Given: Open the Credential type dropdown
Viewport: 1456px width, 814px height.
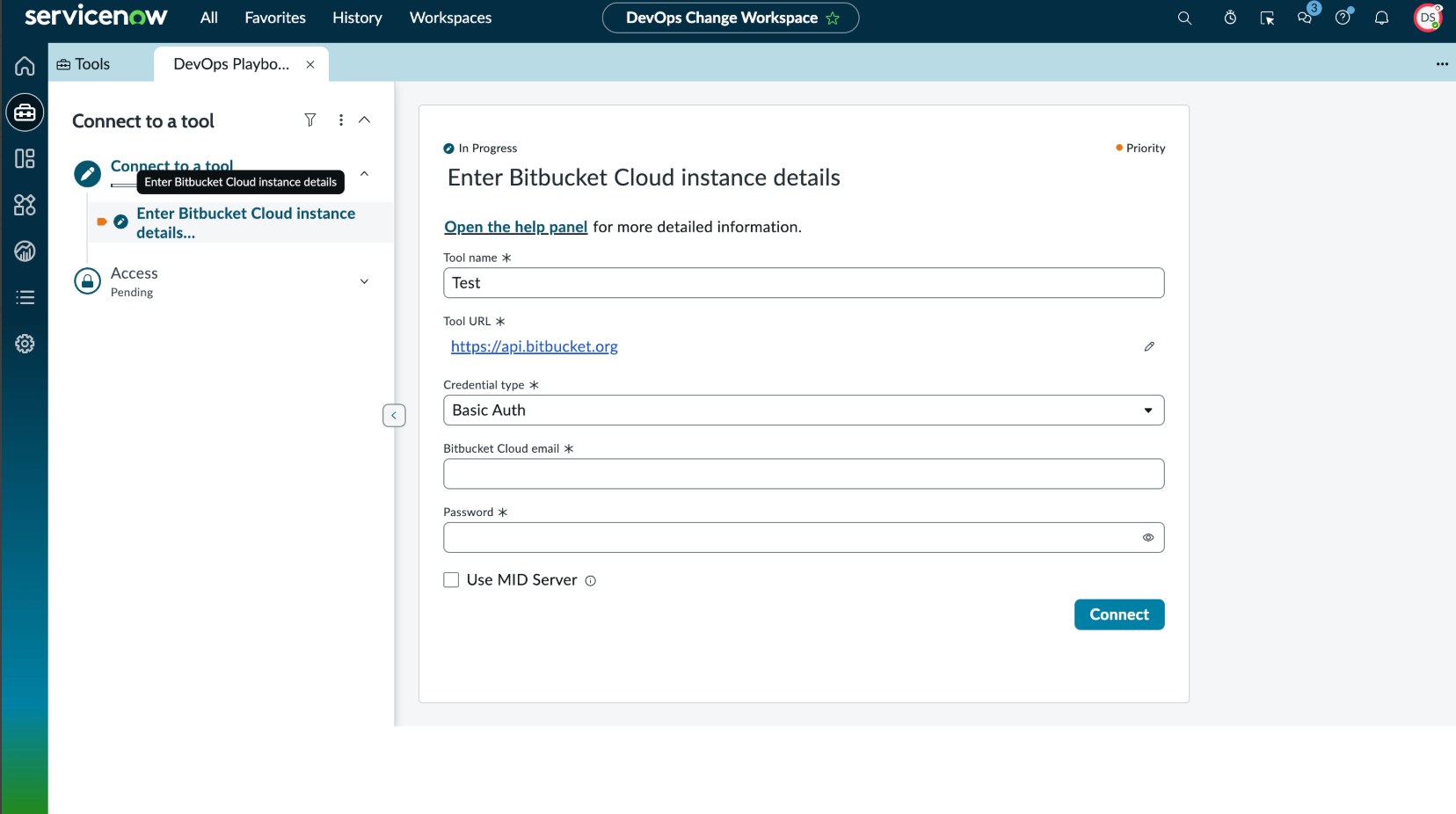Looking at the screenshot, I should coord(804,411).
